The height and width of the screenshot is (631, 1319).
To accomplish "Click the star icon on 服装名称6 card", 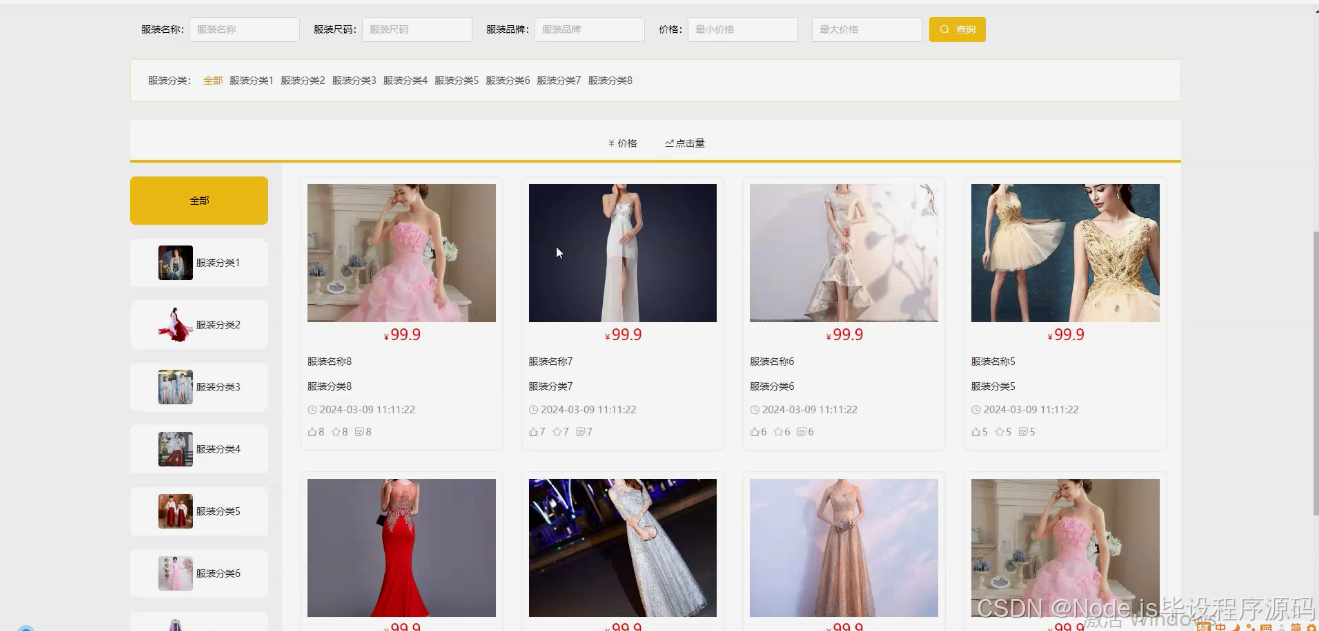I will (x=778, y=432).
